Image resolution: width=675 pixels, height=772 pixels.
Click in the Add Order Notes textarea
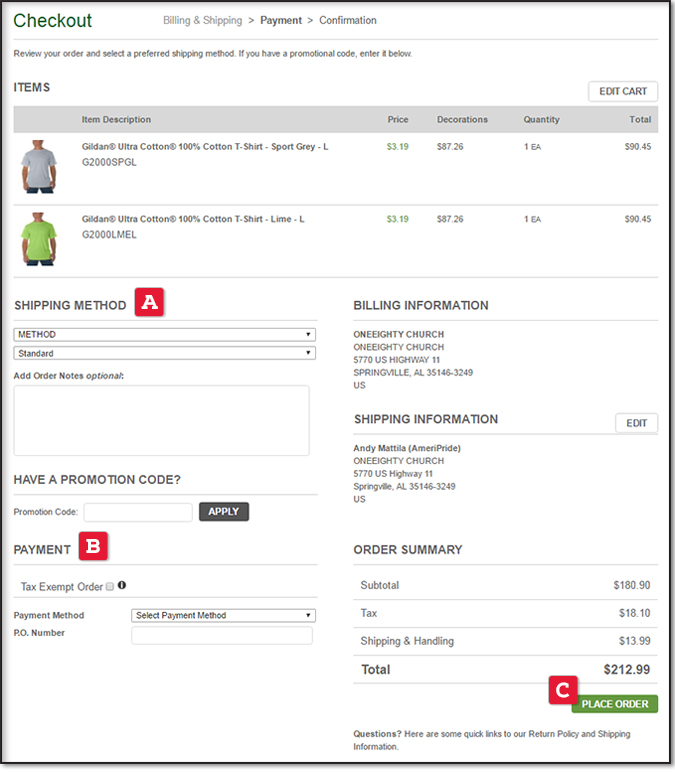[x=161, y=420]
